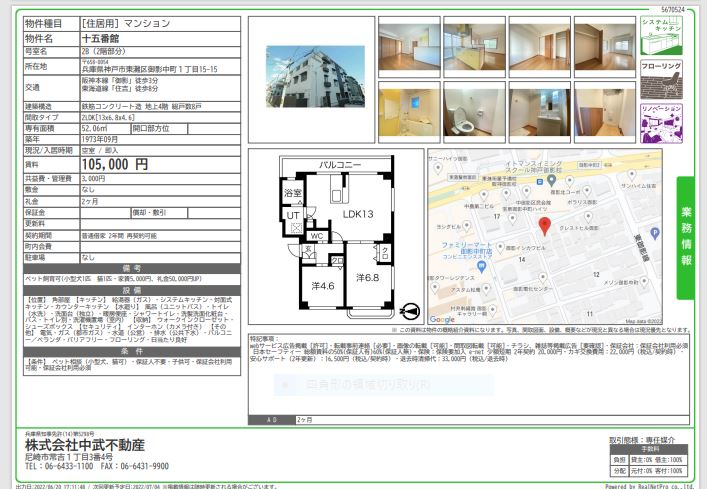
Task: Click the 築年 value 1973年09月
Action: click(x=100, y=139)
